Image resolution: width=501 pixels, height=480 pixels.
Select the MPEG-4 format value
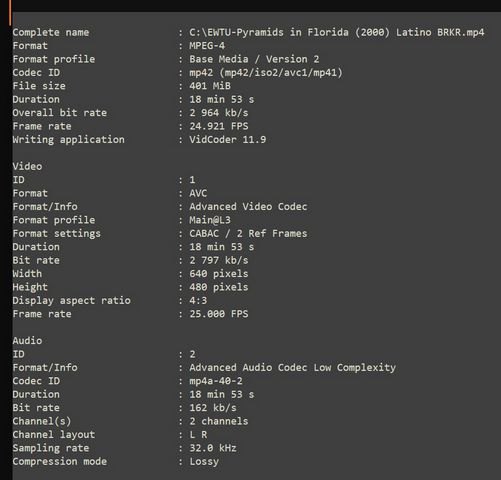[x=207, y=46]
